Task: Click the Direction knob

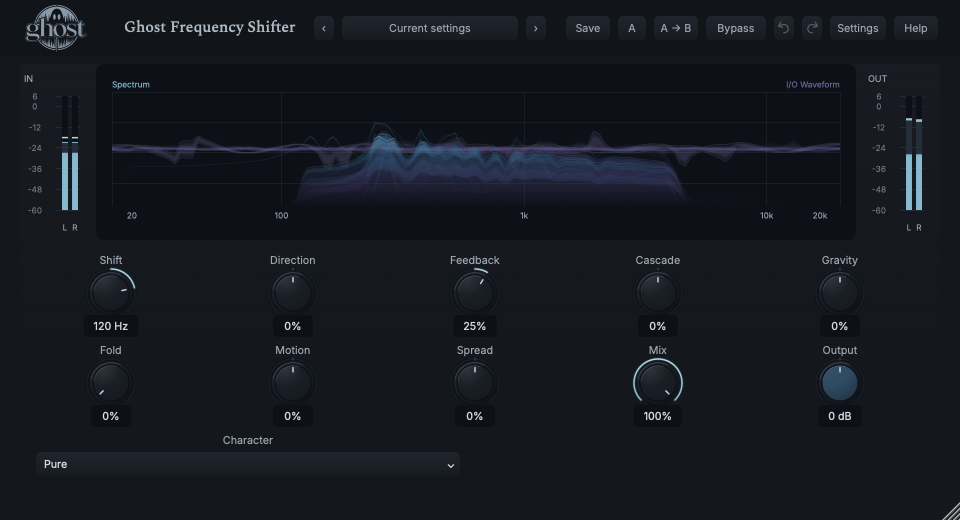Action: (293, 292)
